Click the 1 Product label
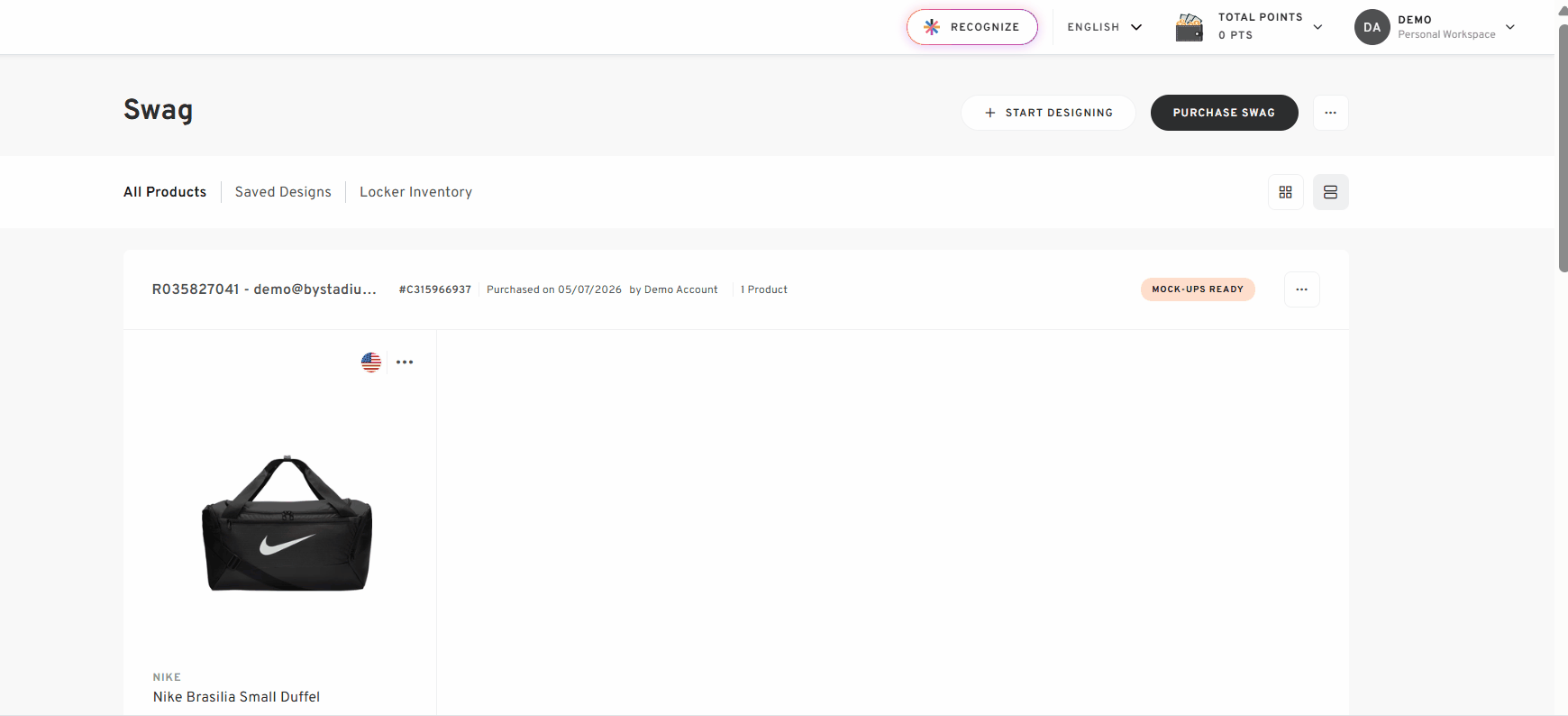Viewport: 1568px width, 716px height. pos(764,289)
